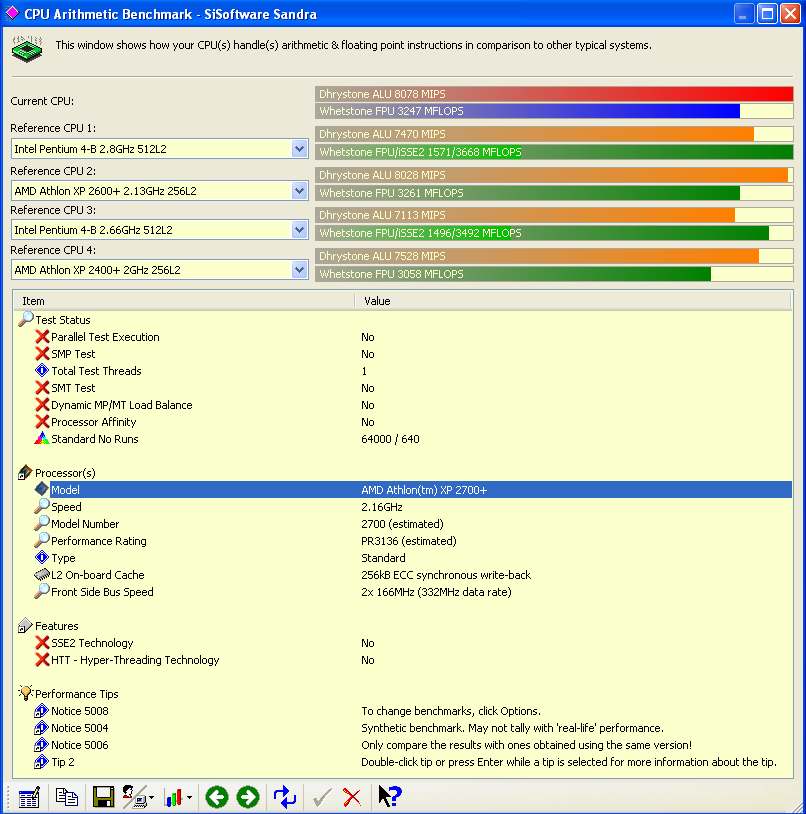The height and width of the screenshot is (814, 806).
Task: Click the pink diamond title bar icon
Action: click(12, 13)
